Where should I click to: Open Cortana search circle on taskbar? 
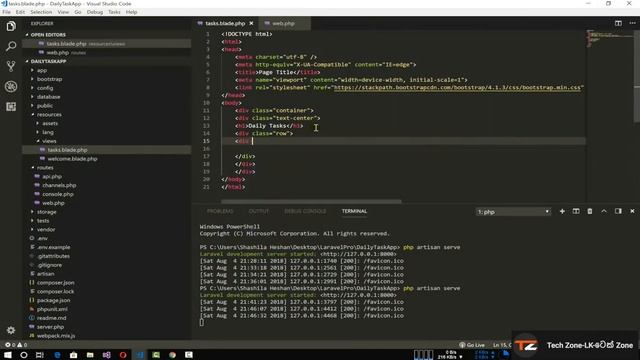pyautogui.click(x=24, y=355)
